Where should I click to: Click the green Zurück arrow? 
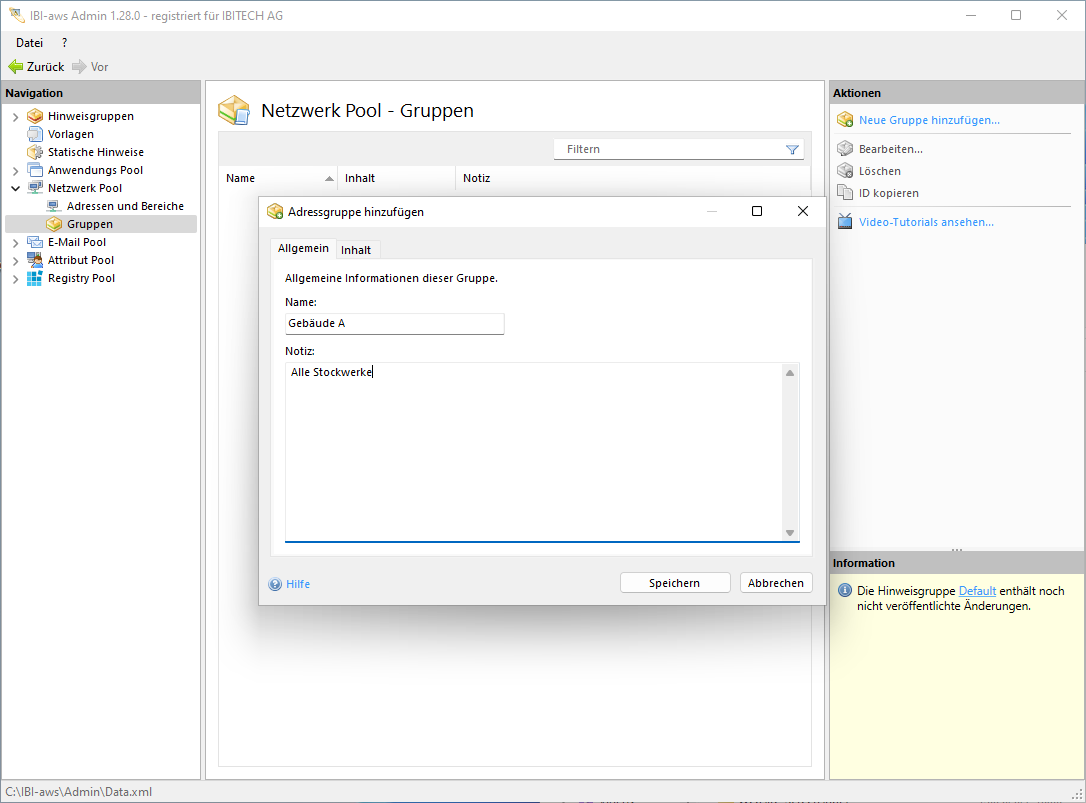point(15,67)
